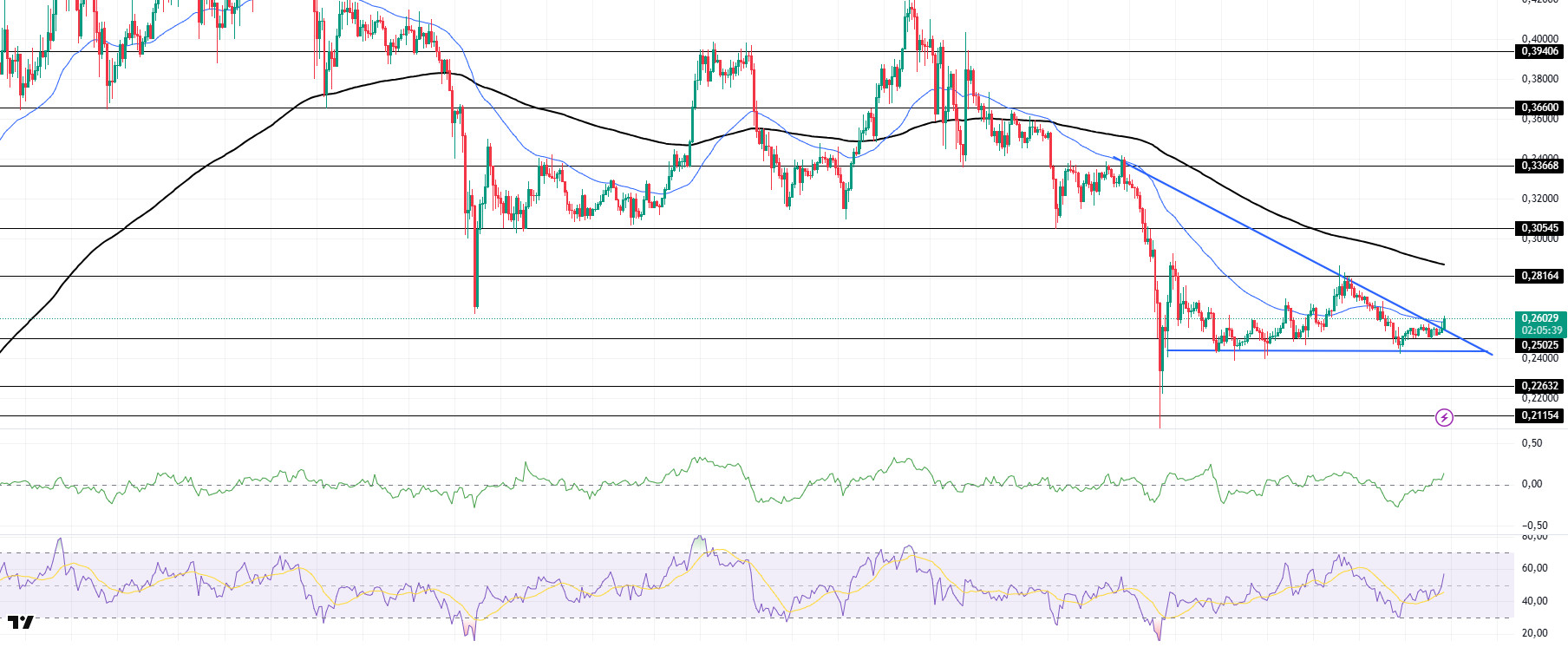Select the 0,22632 price level label
This screenshot has height=647, width=1568.
point(1539,386)
